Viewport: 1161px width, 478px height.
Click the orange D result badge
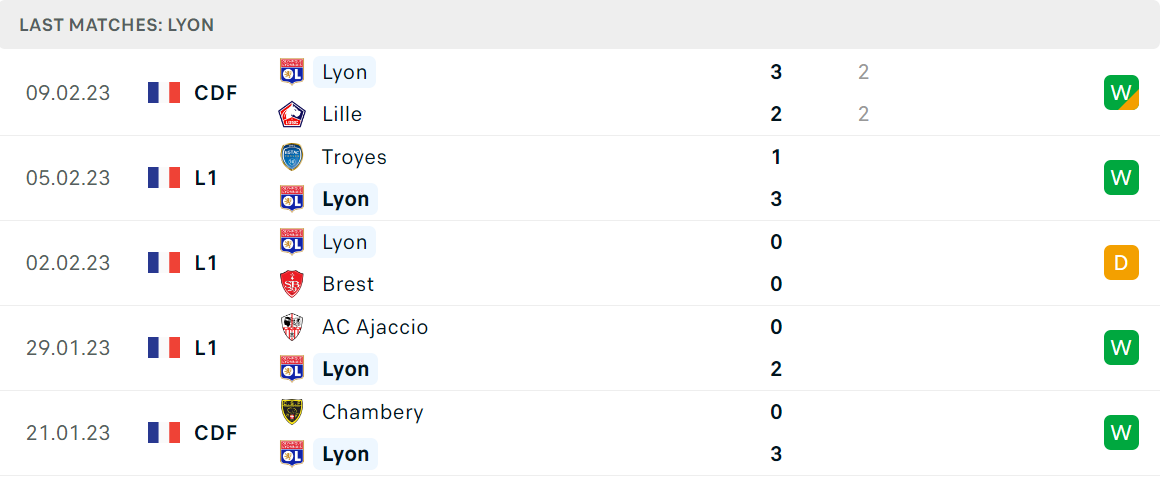1121,263
